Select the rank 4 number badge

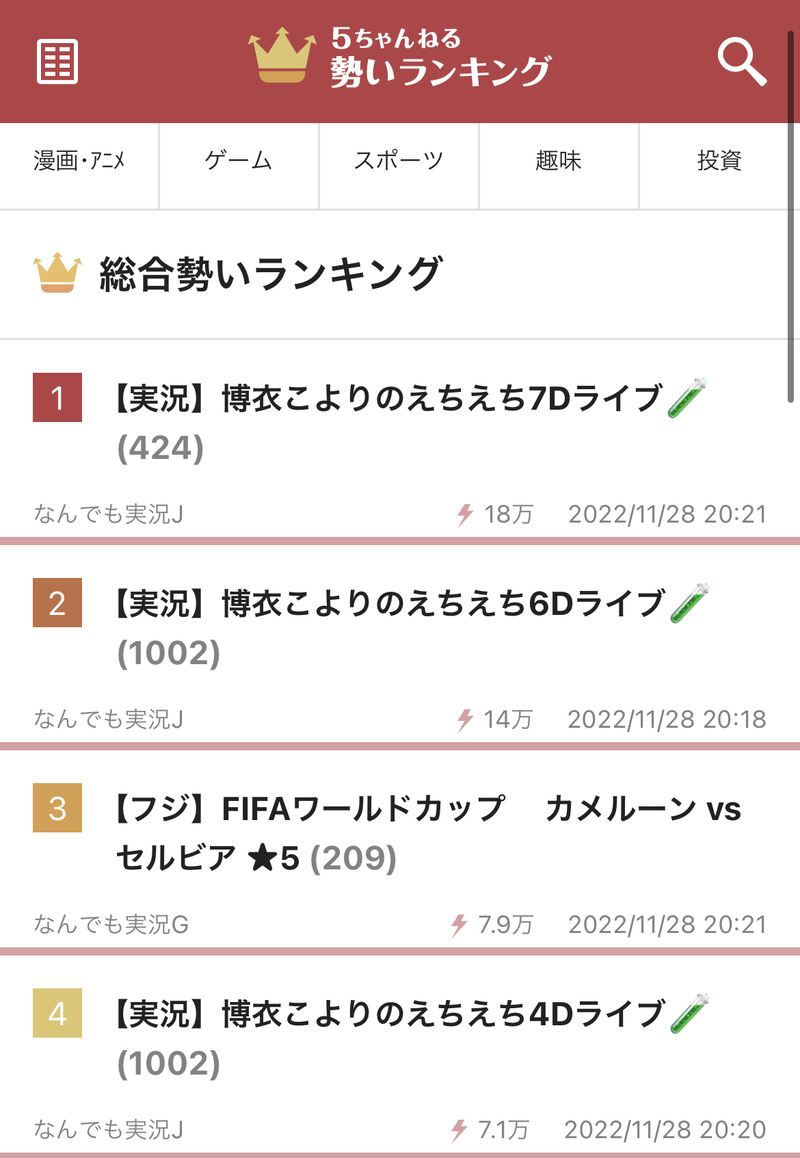[58, 1013]
